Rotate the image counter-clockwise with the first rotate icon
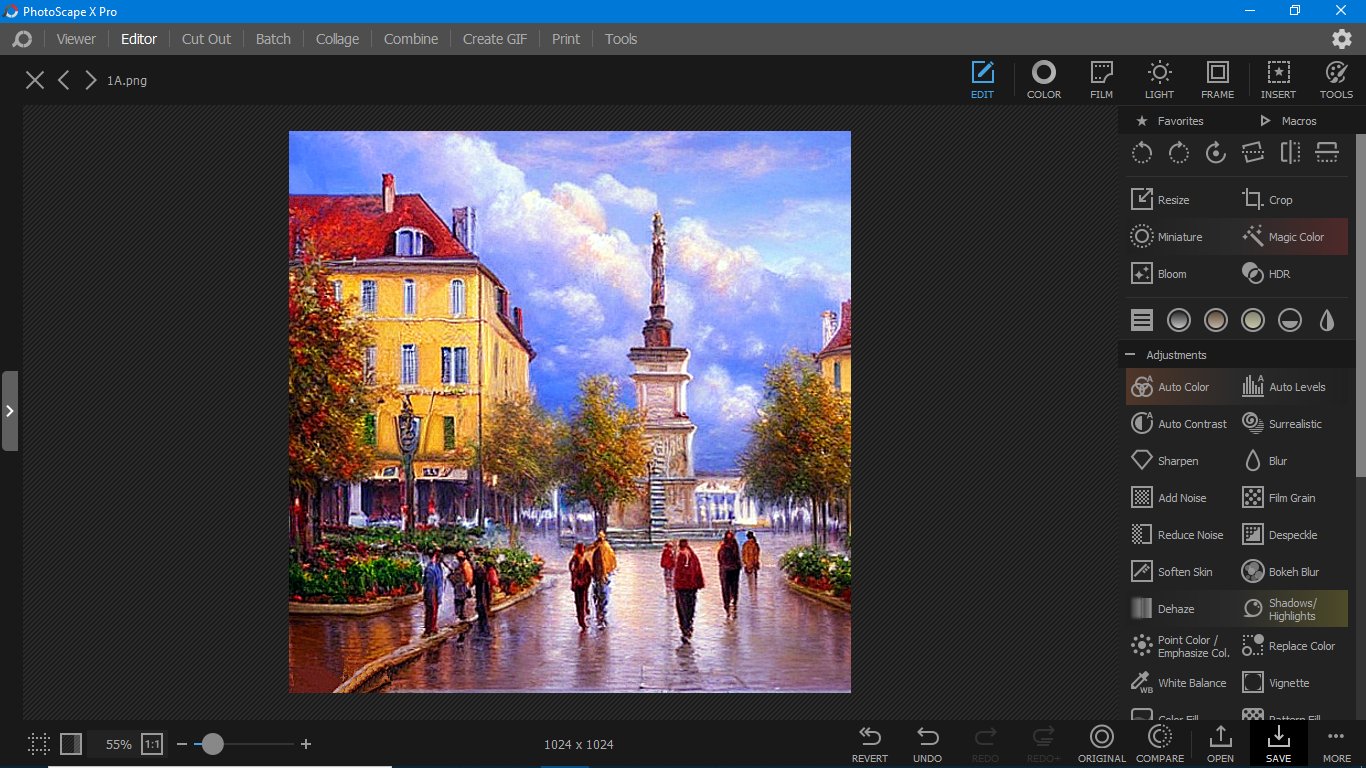 pos(1142,153)
